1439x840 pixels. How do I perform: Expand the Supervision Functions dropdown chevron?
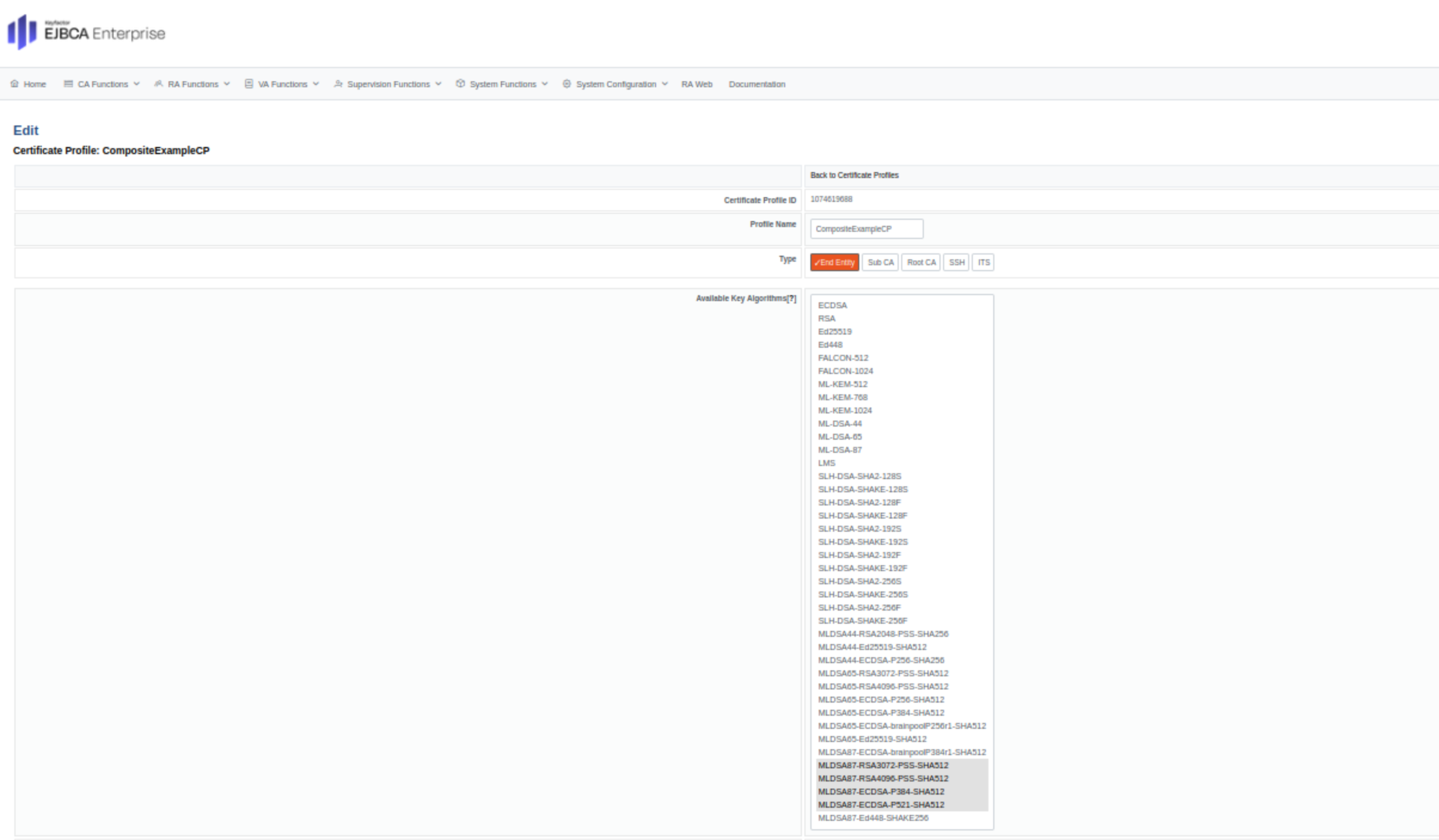[439, 84]
